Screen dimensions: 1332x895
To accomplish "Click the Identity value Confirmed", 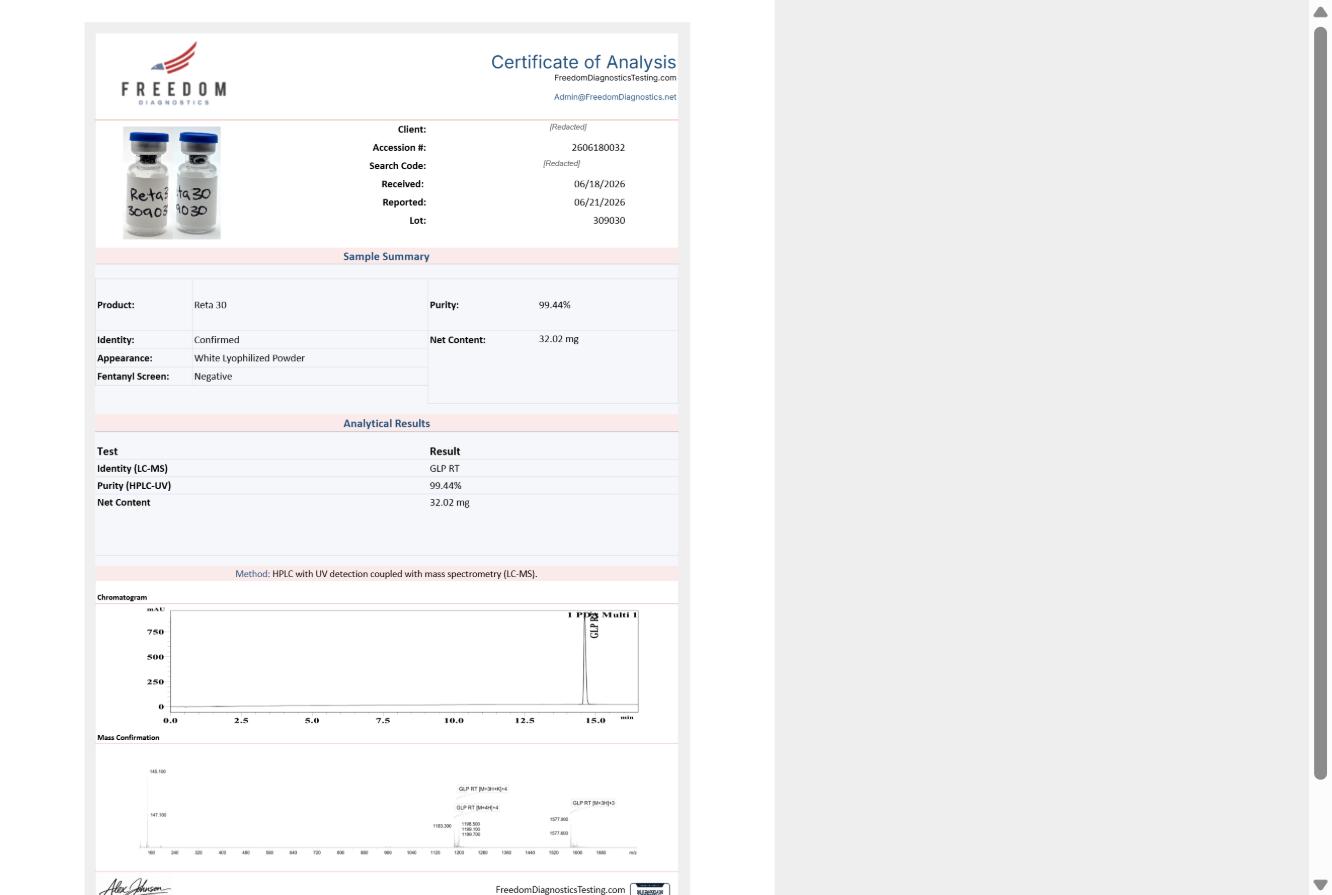I will (217, 340).
